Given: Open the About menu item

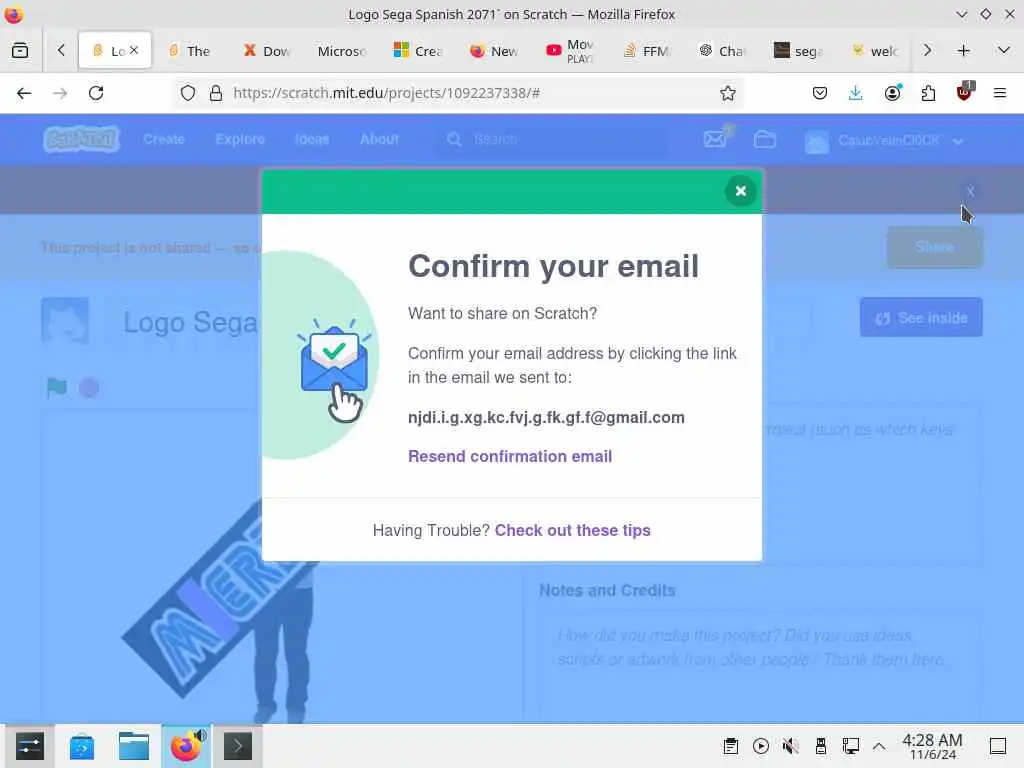Looking at the screenshot, I should click(x=379, y=139).
